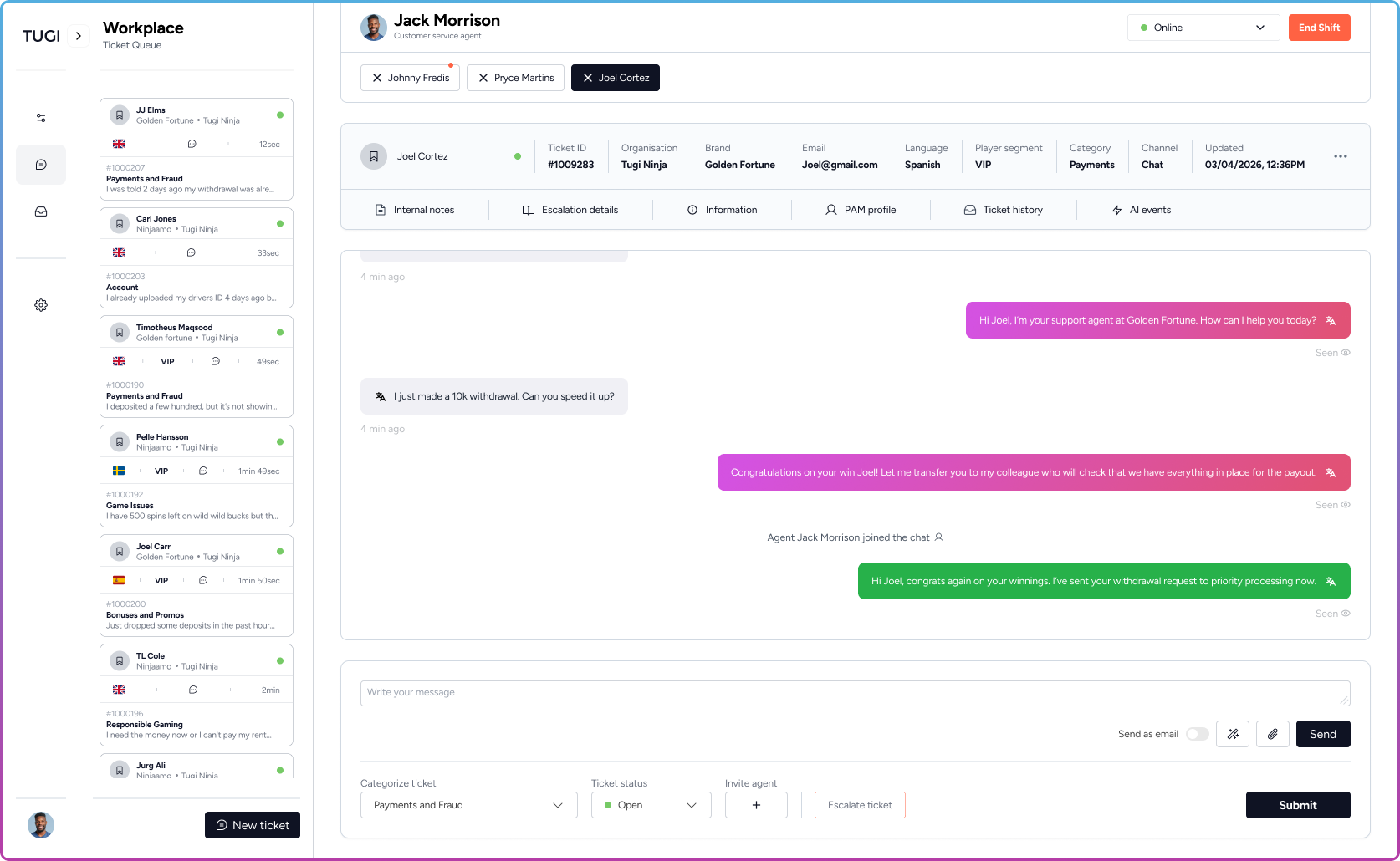The image size is (1400, 861).
Task: Click the bookmark icon on Timotheus Maqsood ticket
Action: [120, 333]
